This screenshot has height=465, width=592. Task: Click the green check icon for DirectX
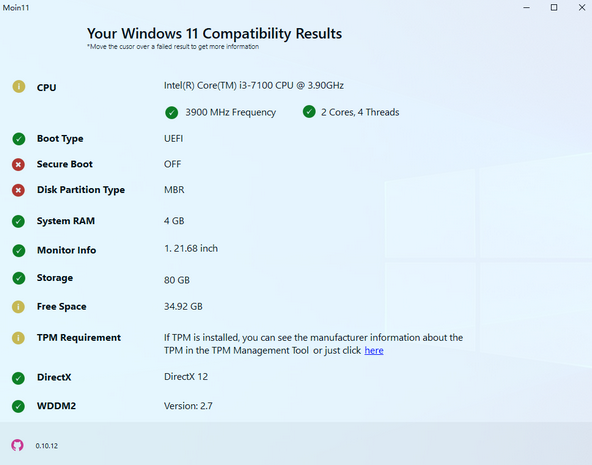pyautogui.click(x=18, y=378)
